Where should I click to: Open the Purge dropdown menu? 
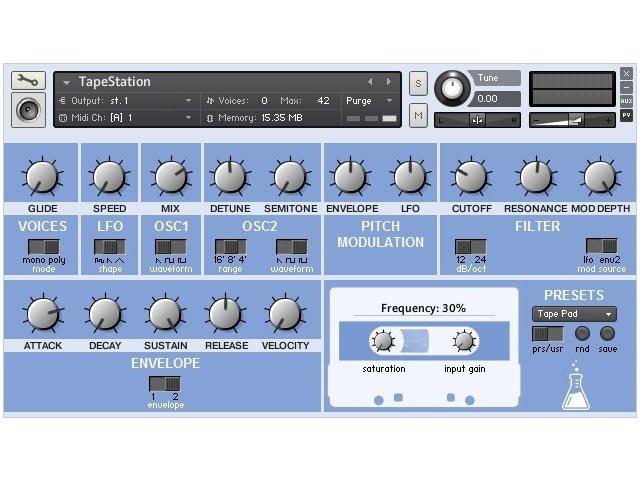[371, 101]
